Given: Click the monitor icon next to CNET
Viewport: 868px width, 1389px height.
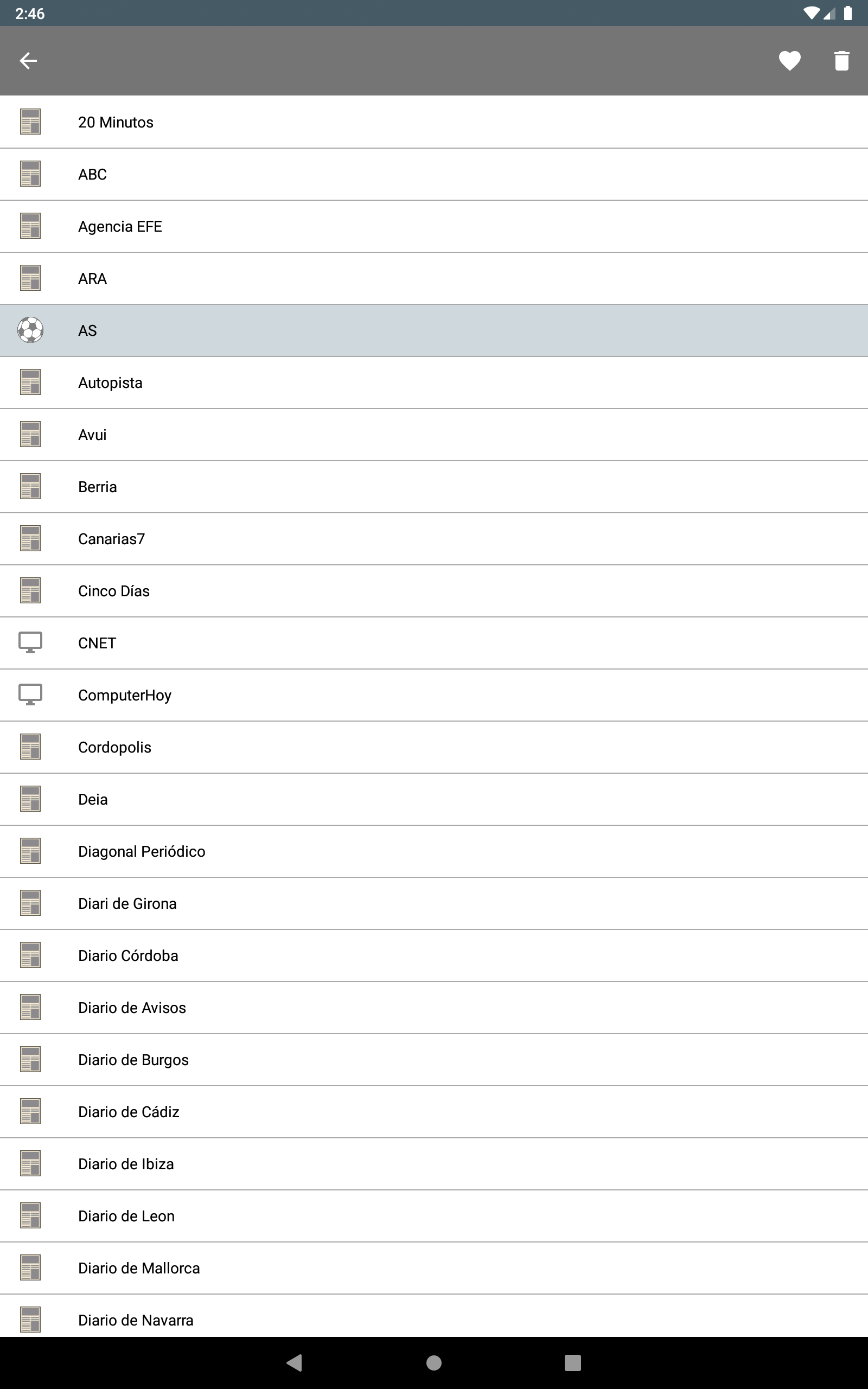Looking at the screenshot, I should tap(30, 642).
